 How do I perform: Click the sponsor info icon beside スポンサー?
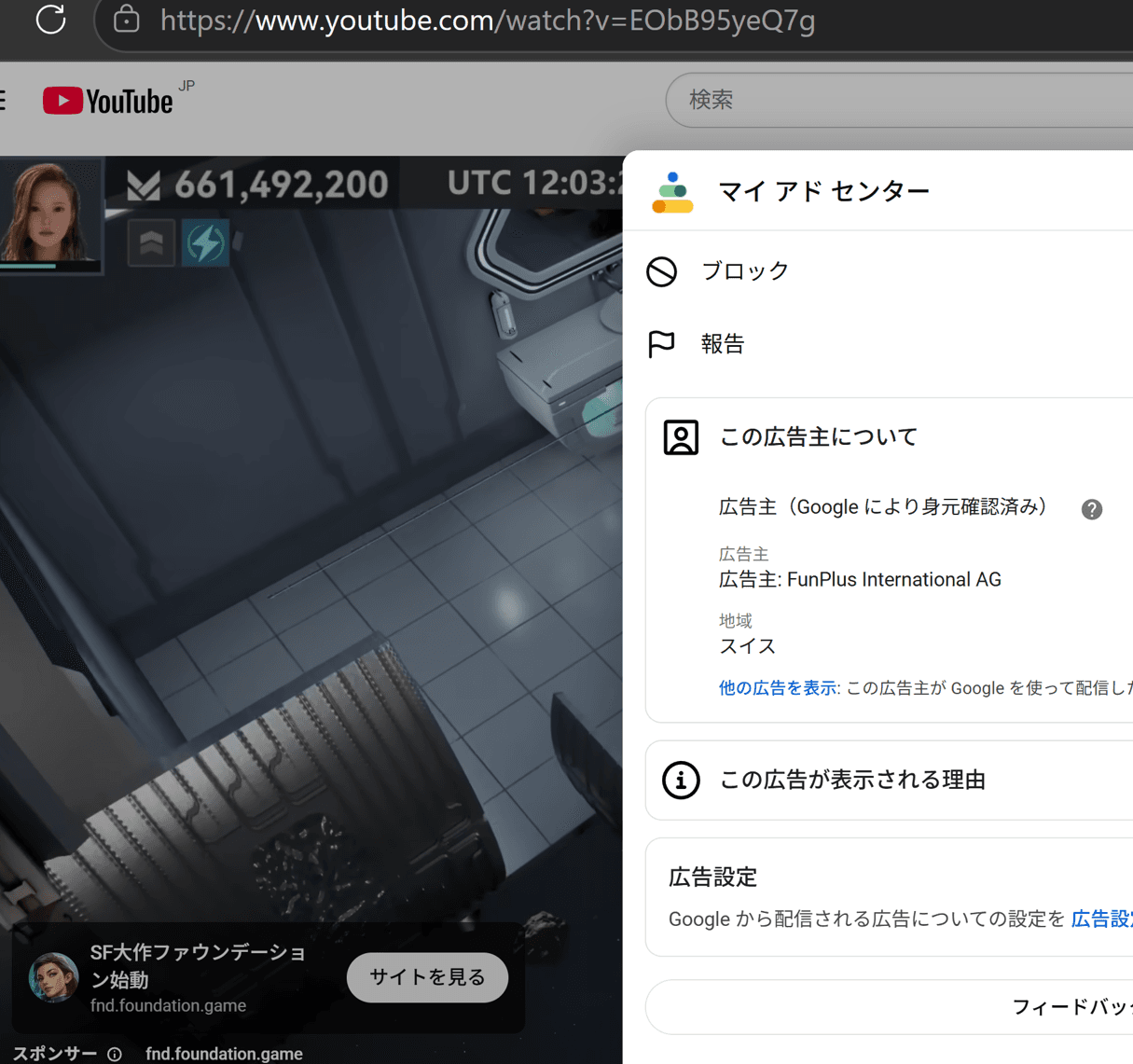pos(114,1055)
